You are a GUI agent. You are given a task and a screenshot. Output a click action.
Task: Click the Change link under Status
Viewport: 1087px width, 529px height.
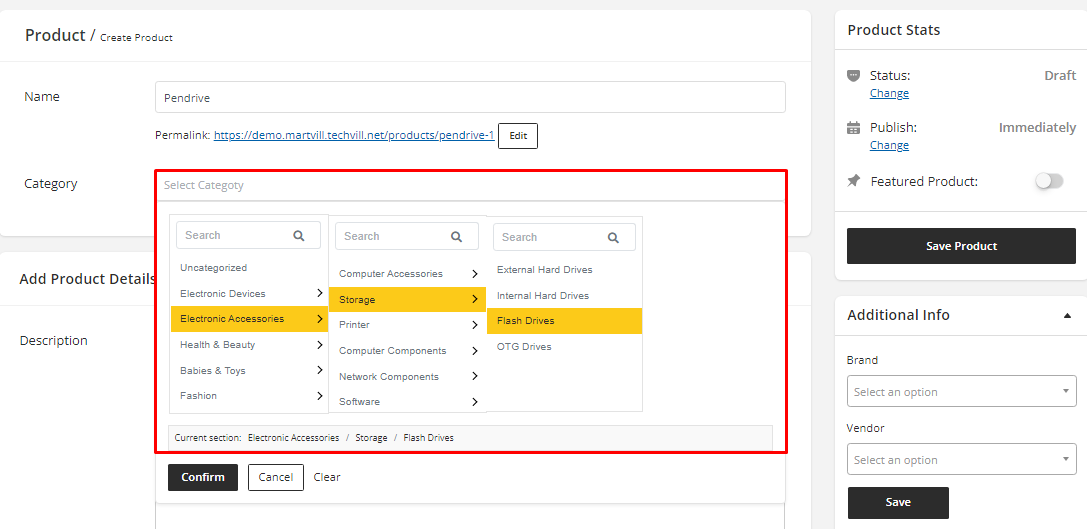[889, 93]
